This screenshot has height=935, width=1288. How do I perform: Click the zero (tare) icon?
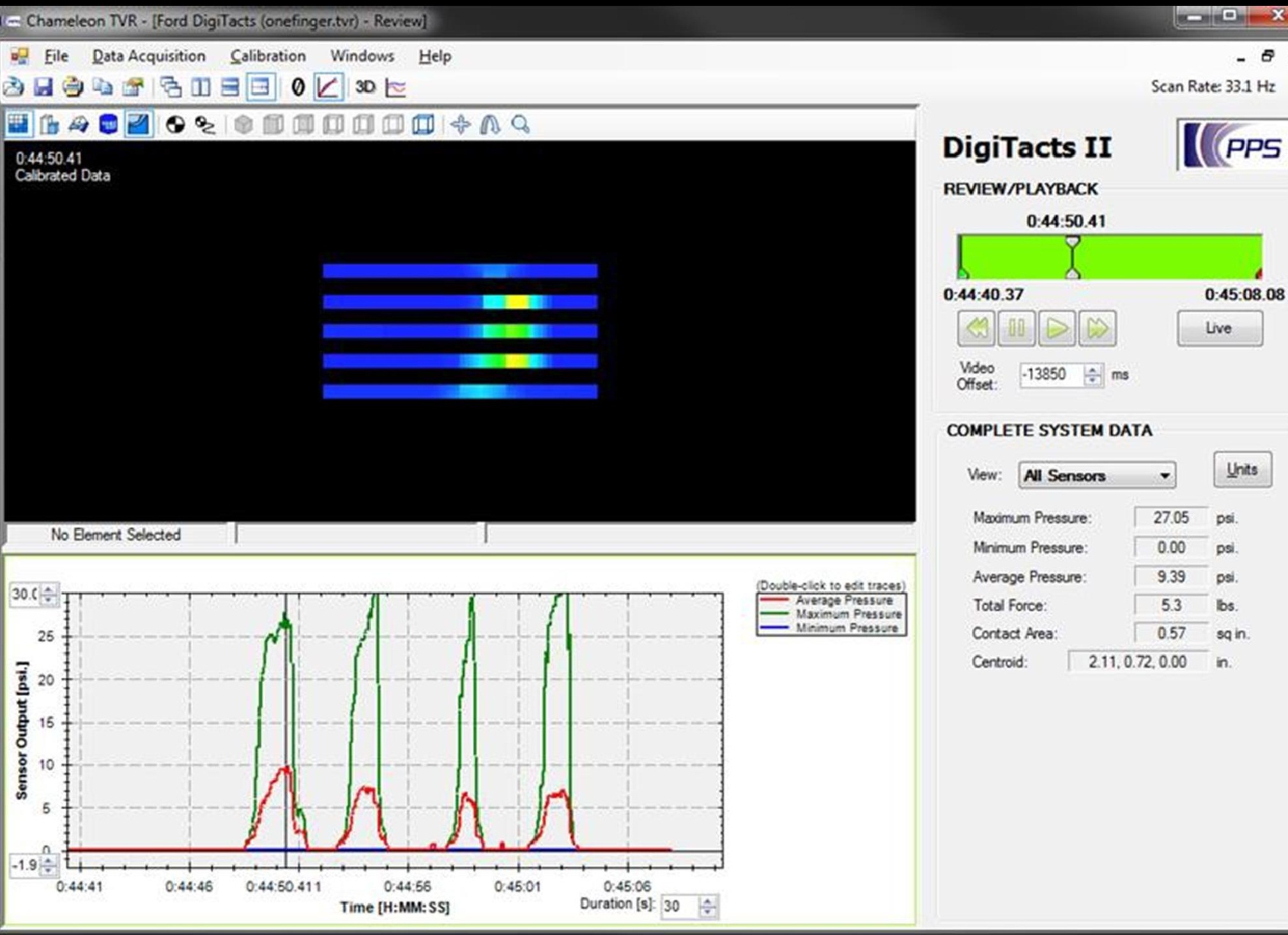[298, 87]
